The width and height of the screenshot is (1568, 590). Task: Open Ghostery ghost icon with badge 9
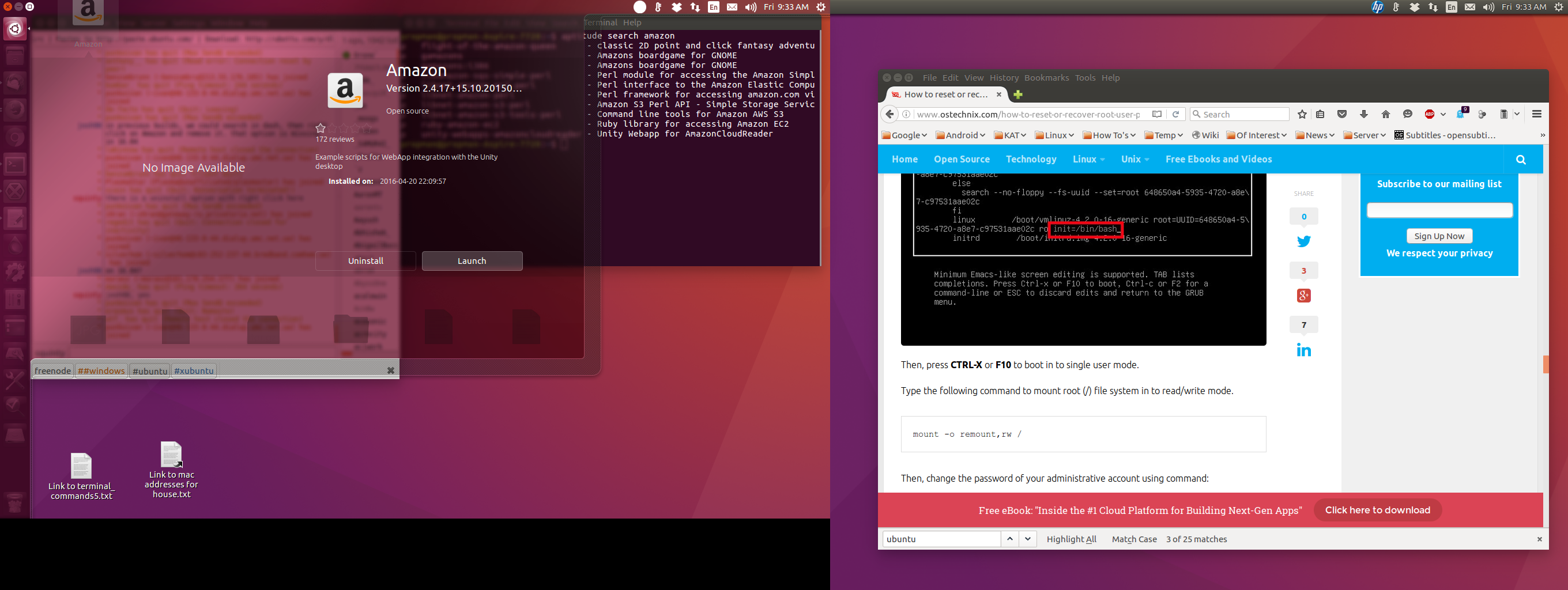click(x=1461, y=114)
